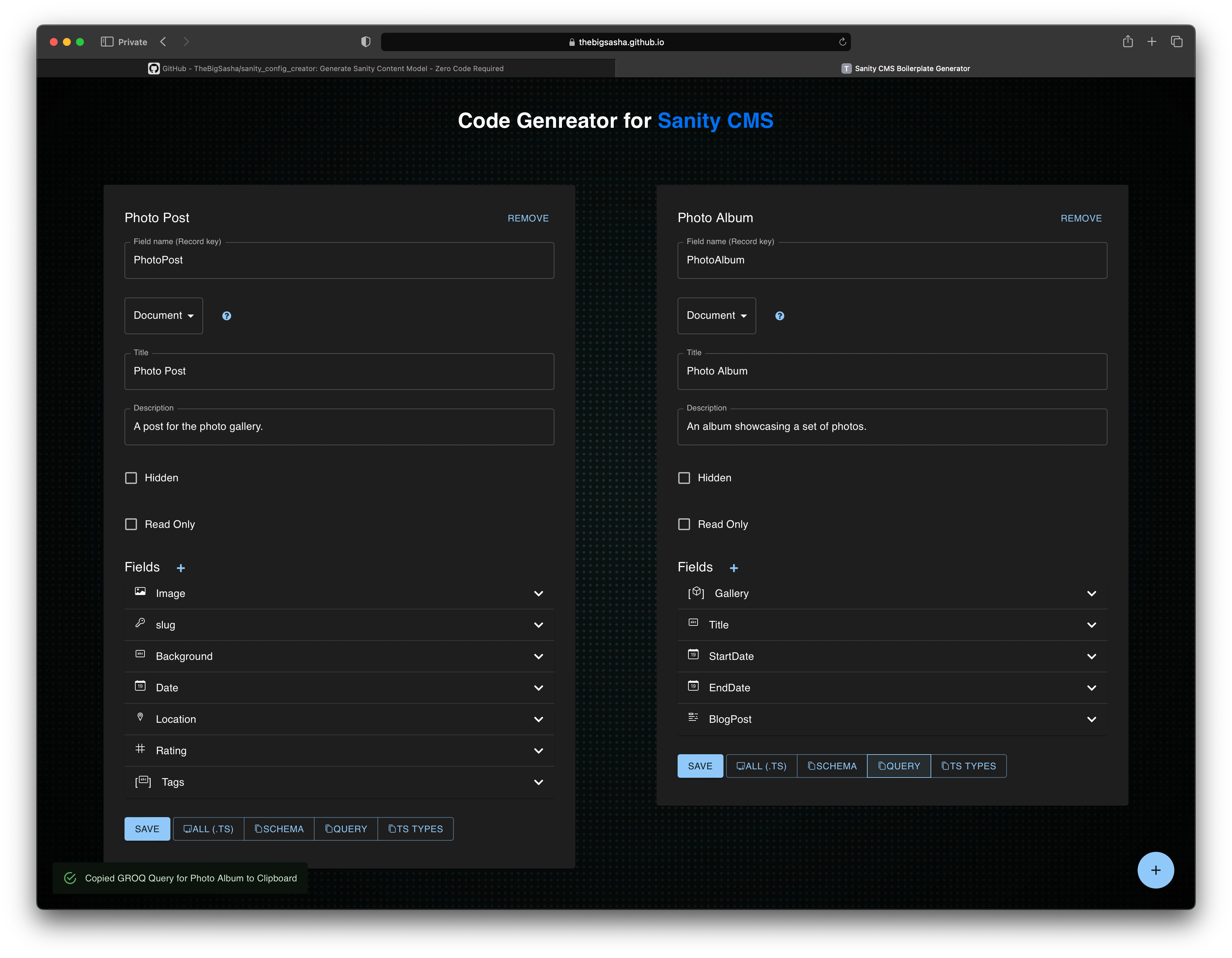The height and width of the screenshot is (958, 1232).
Task: Enable Hidden for Photo Album
Action: tap(684, 477)
